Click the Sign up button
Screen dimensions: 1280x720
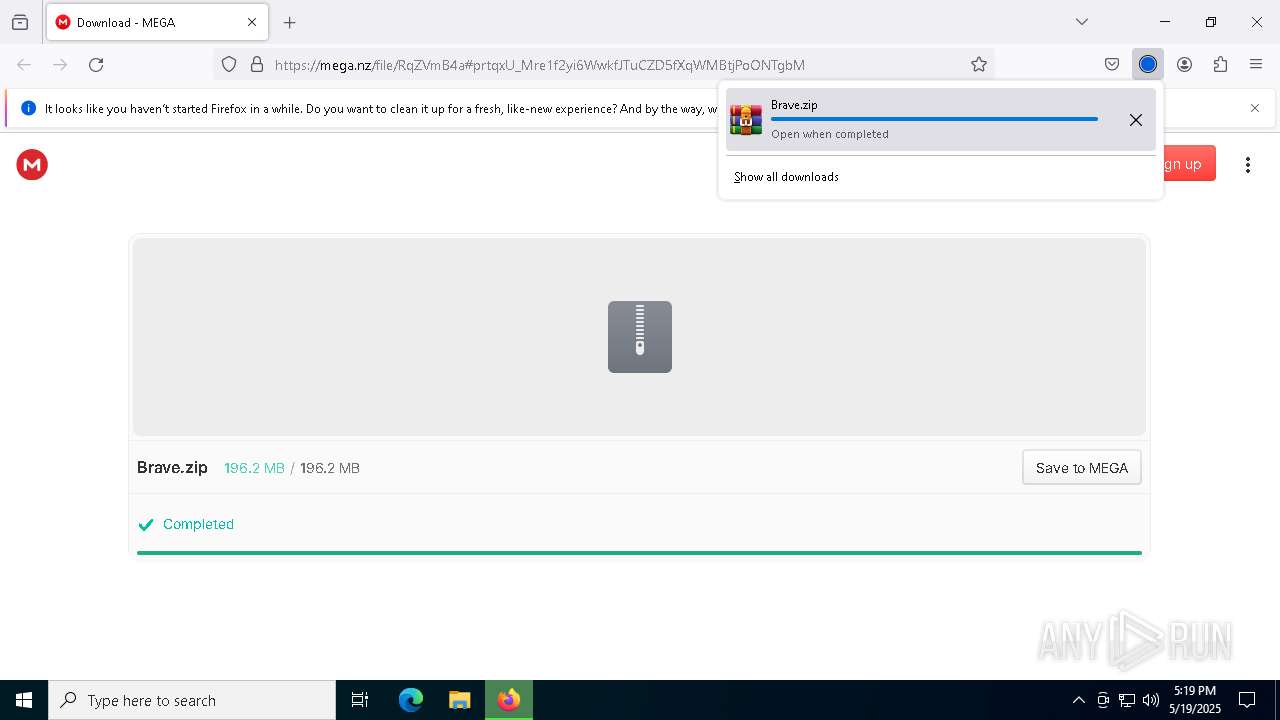pyautogui.click(x=1189, y=164)
